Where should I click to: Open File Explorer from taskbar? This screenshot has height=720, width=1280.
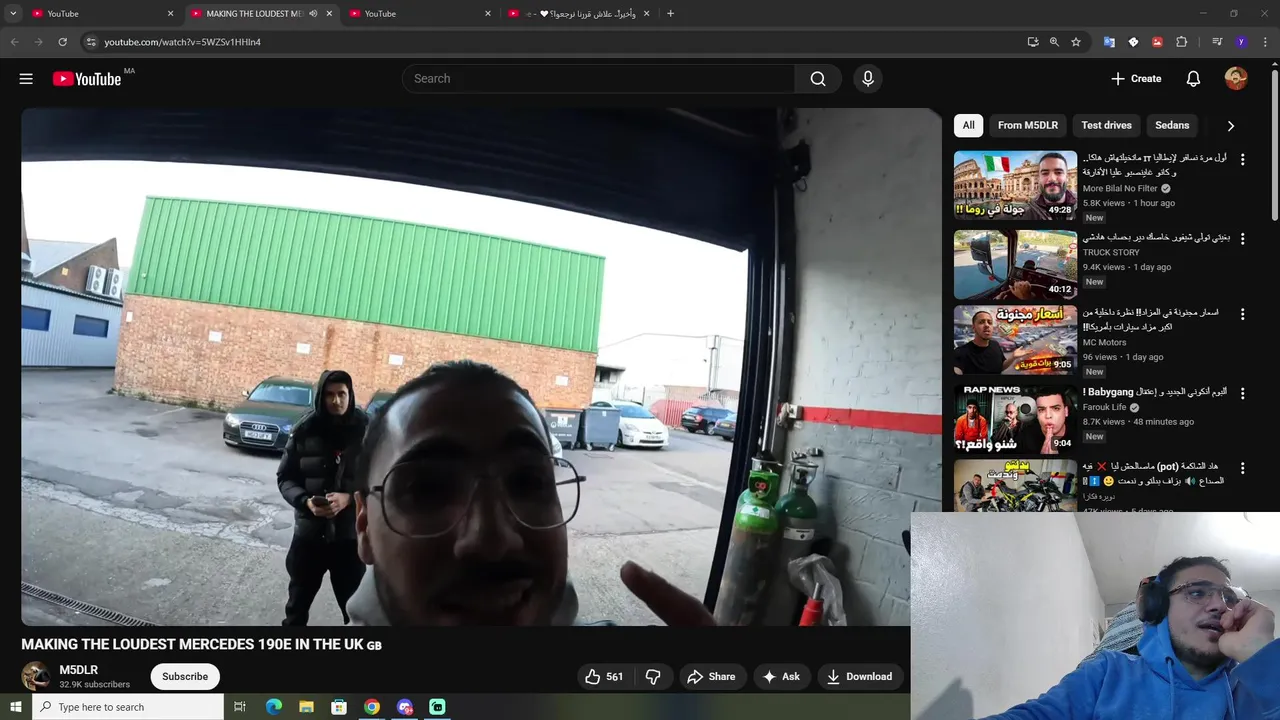[x=306, y=707]
